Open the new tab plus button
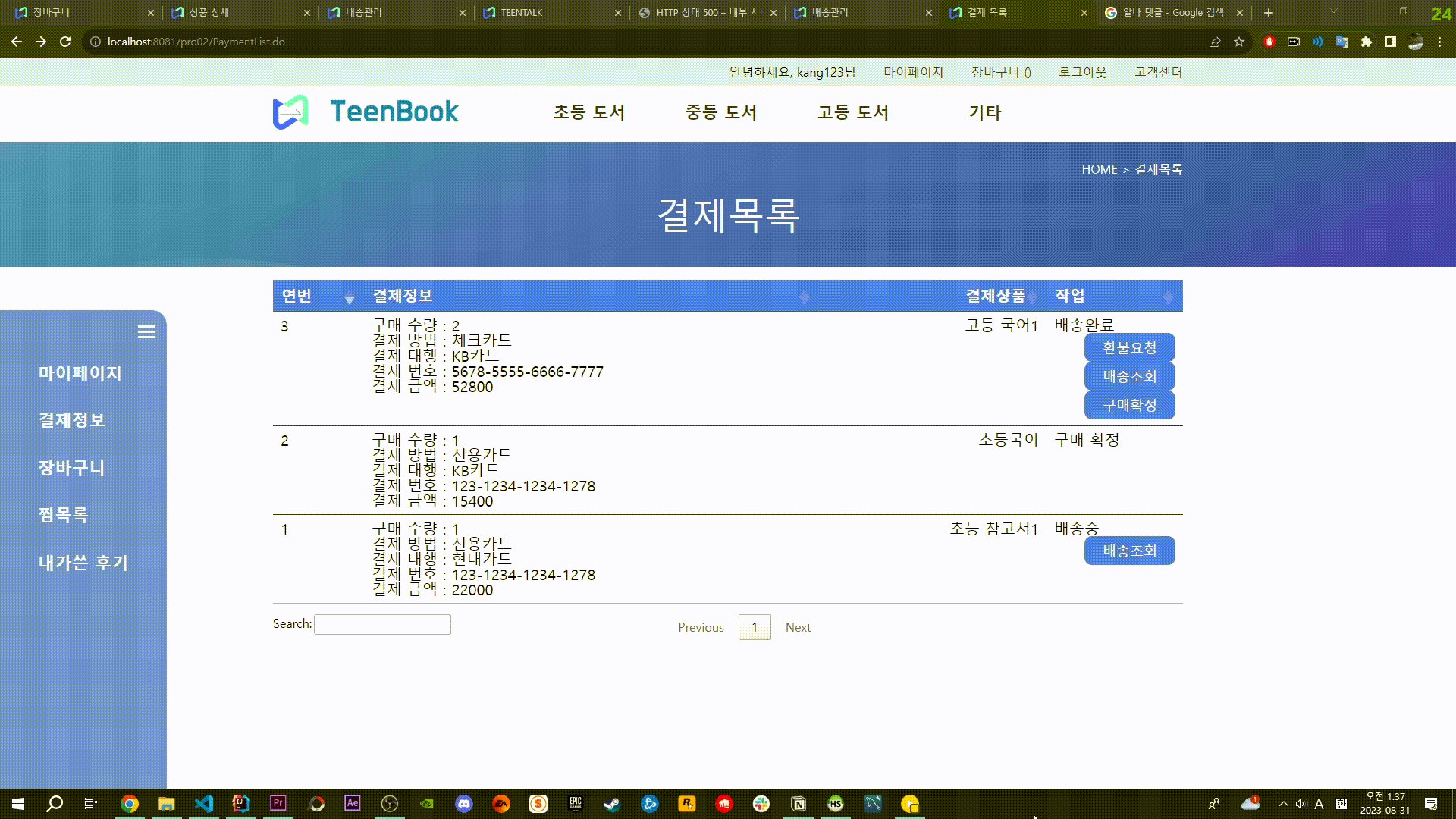This screenshot has height=819, width=1456. 1269,13
